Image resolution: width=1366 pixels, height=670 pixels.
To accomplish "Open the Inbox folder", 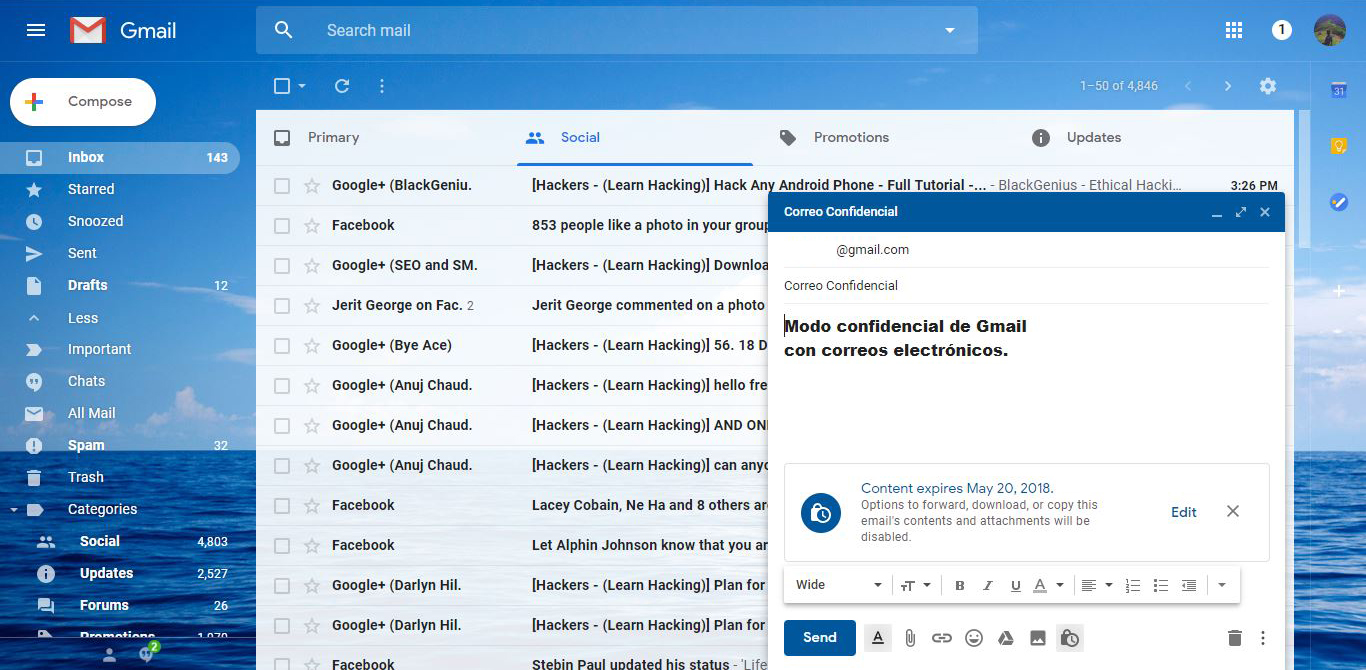I will click(x=120, y=157).
